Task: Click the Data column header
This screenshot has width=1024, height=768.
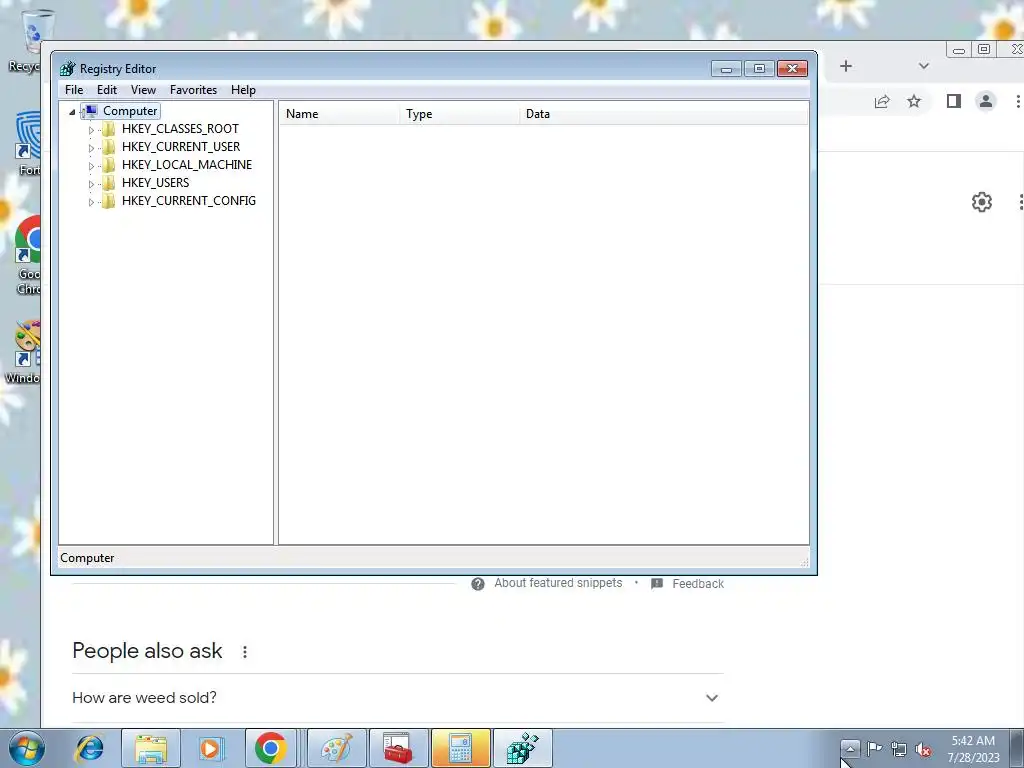Action: 664,114
